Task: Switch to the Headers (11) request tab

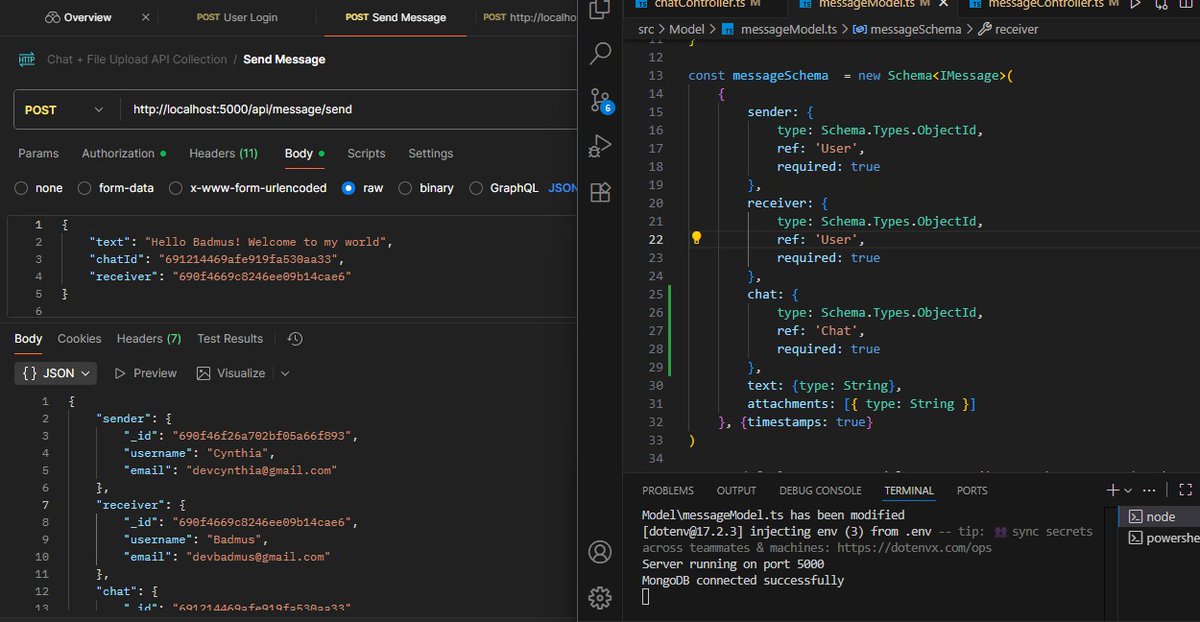Action: click(223, 153)
